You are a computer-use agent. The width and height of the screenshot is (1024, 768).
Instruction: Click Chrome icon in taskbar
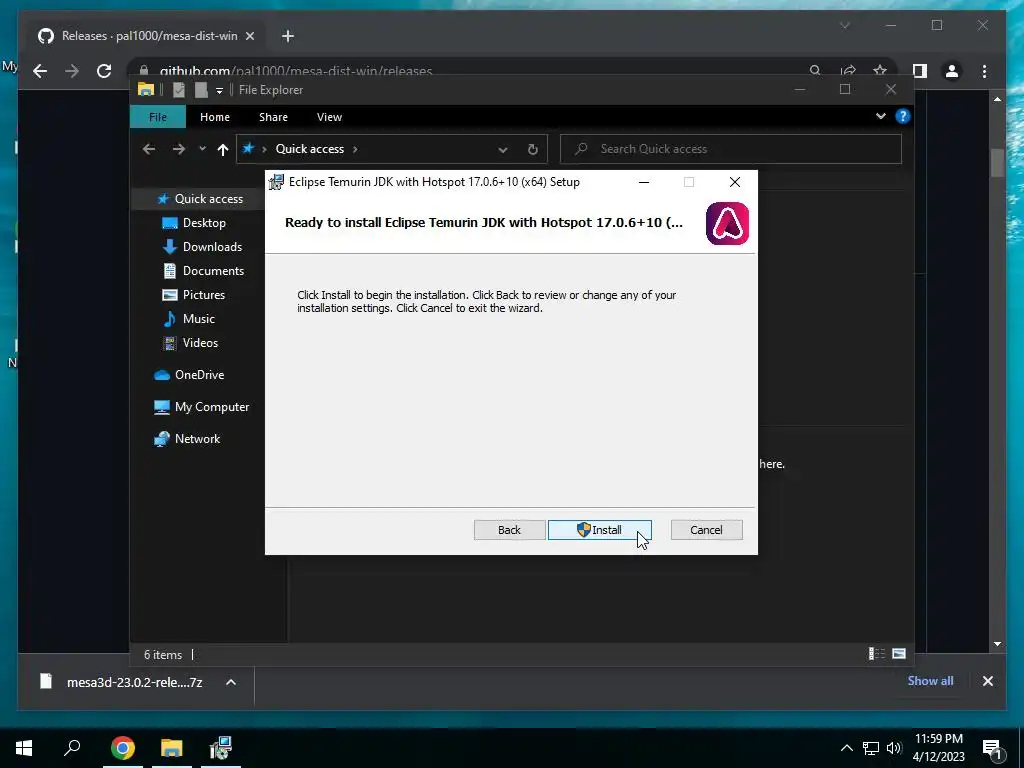(123, 748)
